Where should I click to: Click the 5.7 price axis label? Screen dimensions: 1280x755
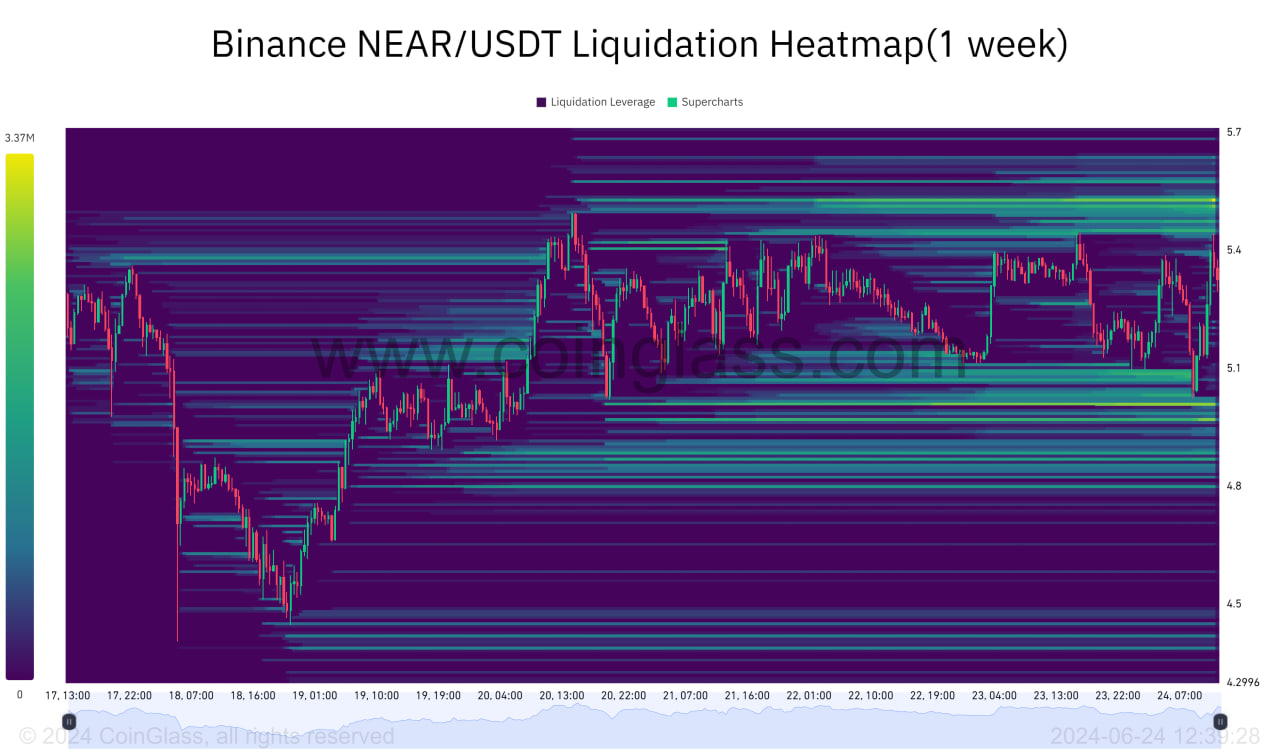pyautogui.click(x=1233, y=132)
